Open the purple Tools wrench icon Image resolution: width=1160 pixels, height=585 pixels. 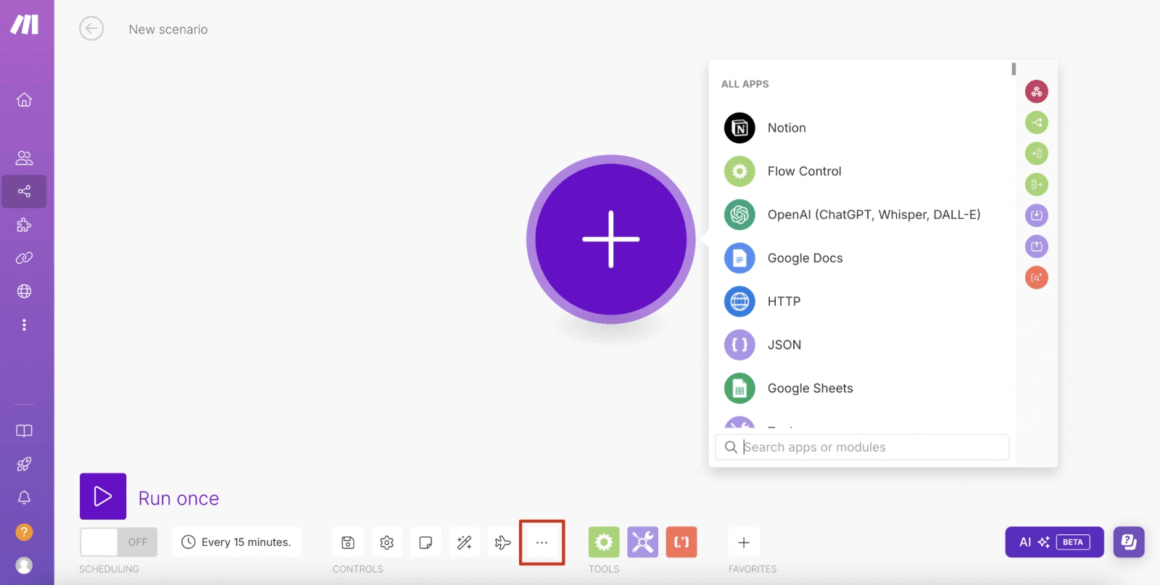[643, 542]
